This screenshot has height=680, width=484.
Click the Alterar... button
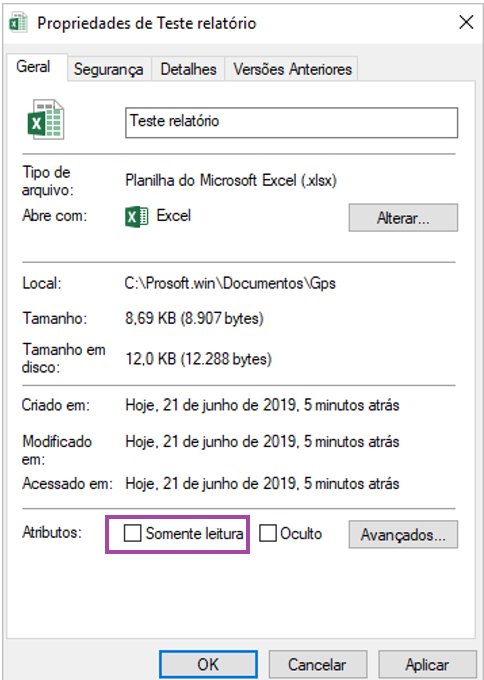pyautogui.click(x=403, y=218)
